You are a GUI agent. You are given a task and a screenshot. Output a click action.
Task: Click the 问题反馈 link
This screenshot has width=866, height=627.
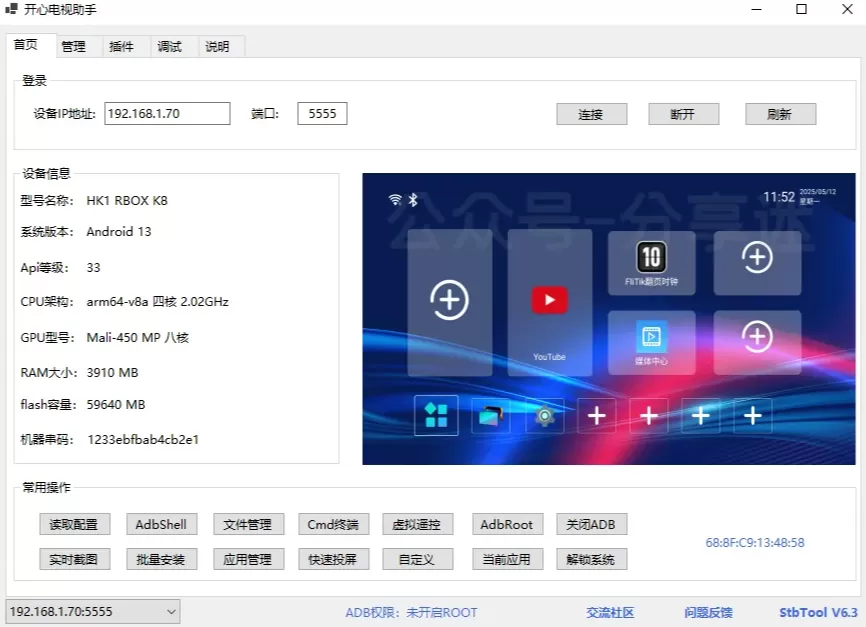pyautogui.click(x=708, y=612)
